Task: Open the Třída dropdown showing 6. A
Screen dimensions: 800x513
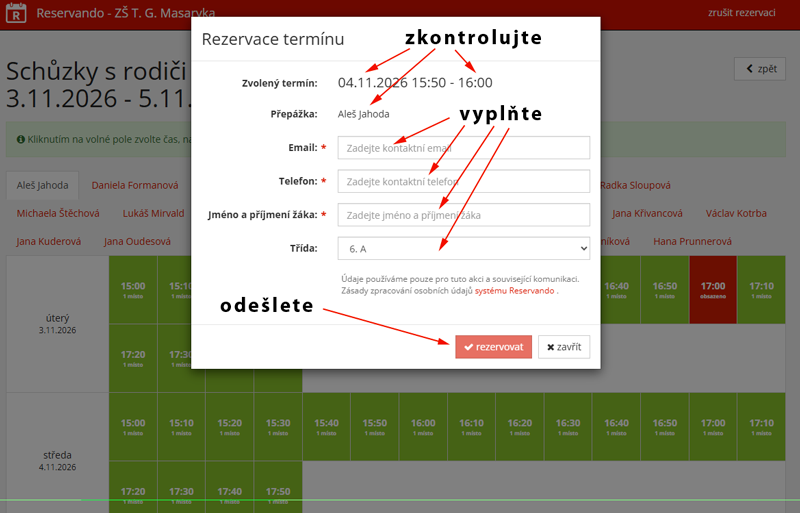Action: (463, 249)
